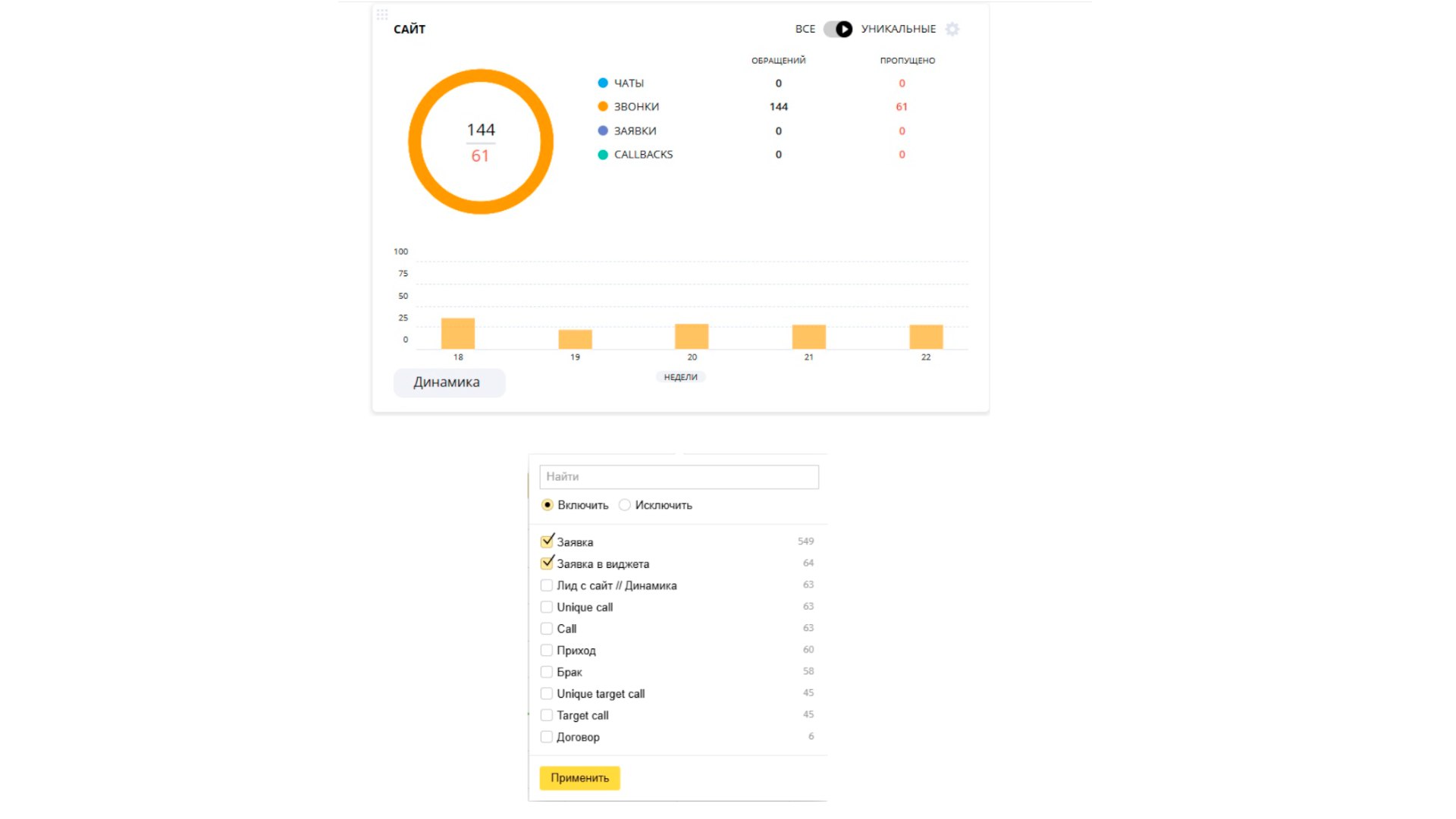Click the blue ЧАТЫ legend dot
Image resolution: width=1456 pixels, height=819 pixels.
pyautogui.click(x=603, y=83)
